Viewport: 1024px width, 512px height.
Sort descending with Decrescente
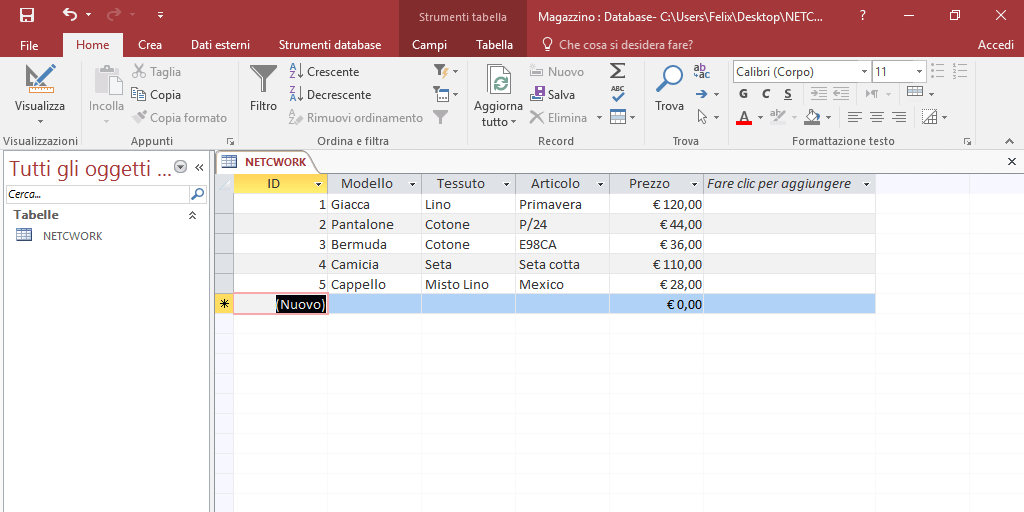[330, 95]
